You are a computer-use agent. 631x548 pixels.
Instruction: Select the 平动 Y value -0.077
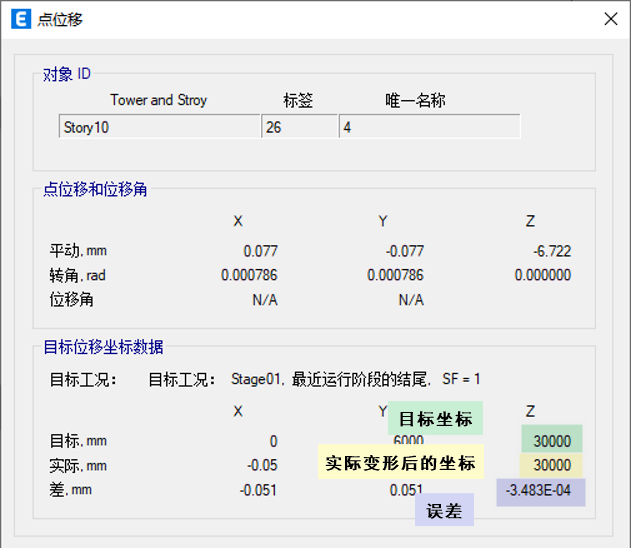click(x=405, y=251)
